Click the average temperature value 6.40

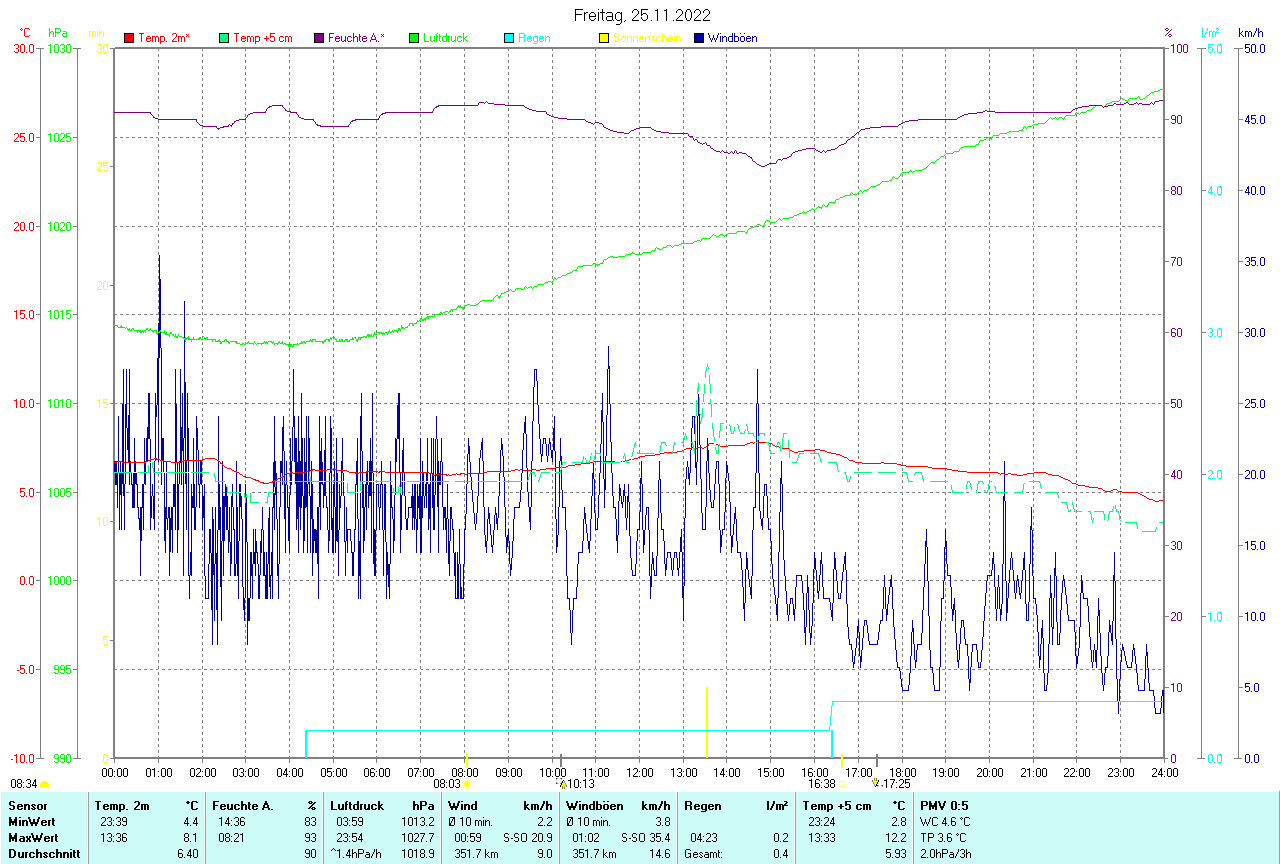tap(188, 854)
